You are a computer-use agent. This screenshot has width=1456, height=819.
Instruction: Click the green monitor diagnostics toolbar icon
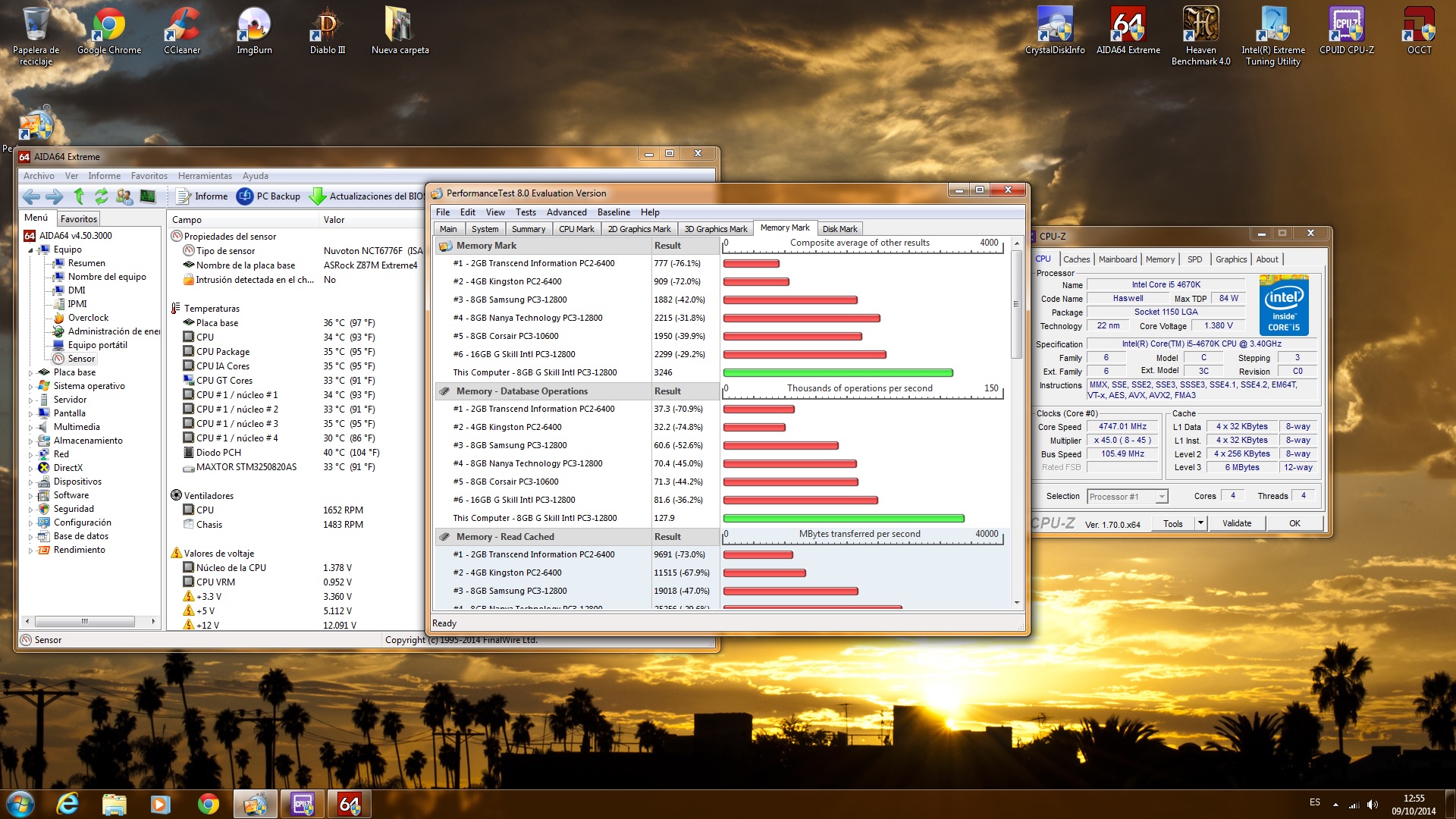pyautogui.click(x=148, y=196)
